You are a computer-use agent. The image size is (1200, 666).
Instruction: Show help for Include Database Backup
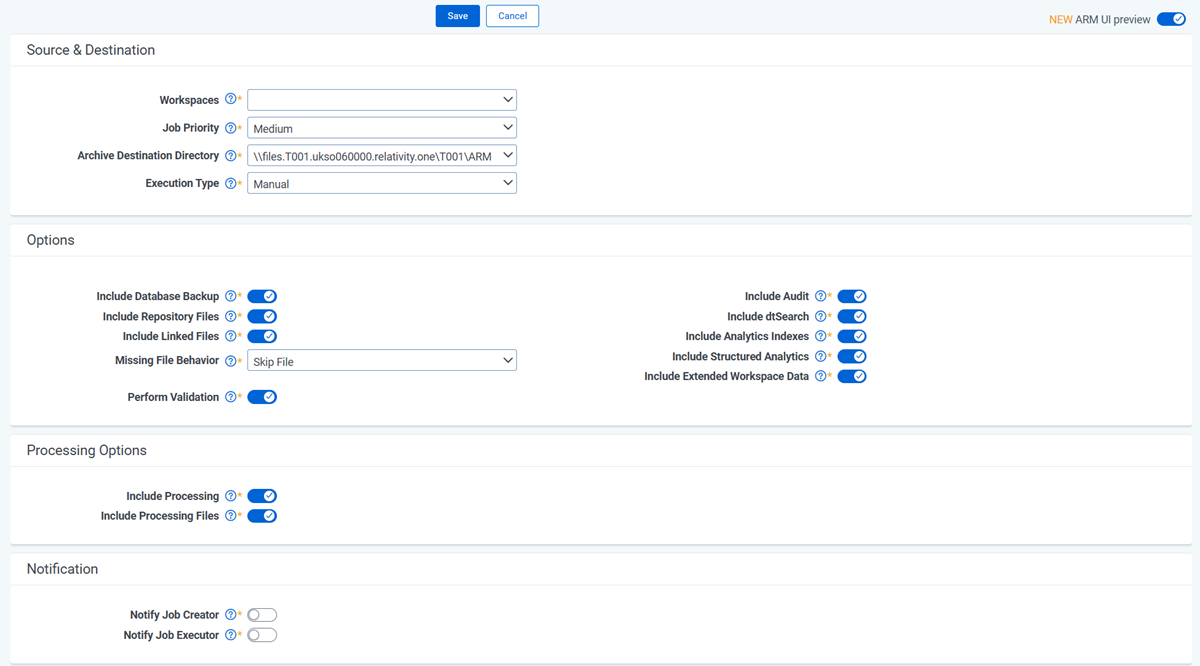[x=231, y=297]
